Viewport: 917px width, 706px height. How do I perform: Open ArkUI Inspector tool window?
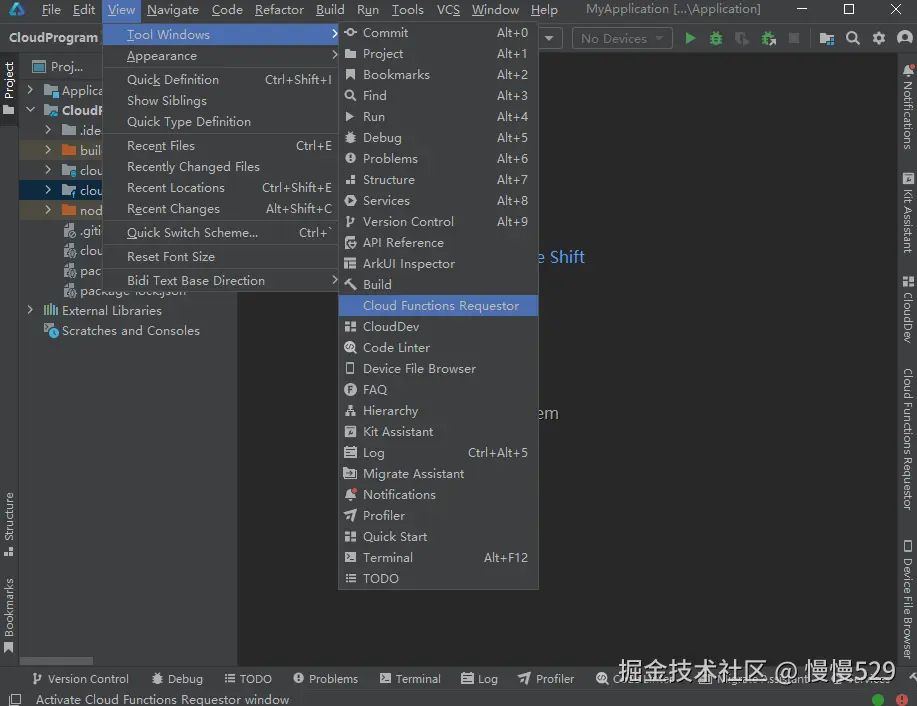(438, 264)
